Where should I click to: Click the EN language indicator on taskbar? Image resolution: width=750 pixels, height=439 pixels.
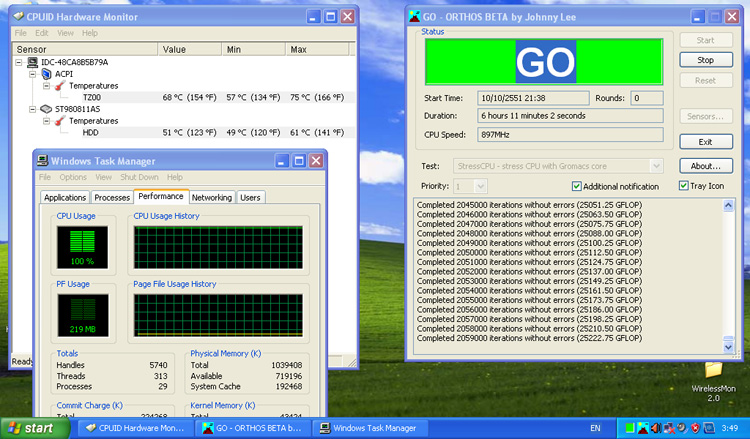(595, 428)
